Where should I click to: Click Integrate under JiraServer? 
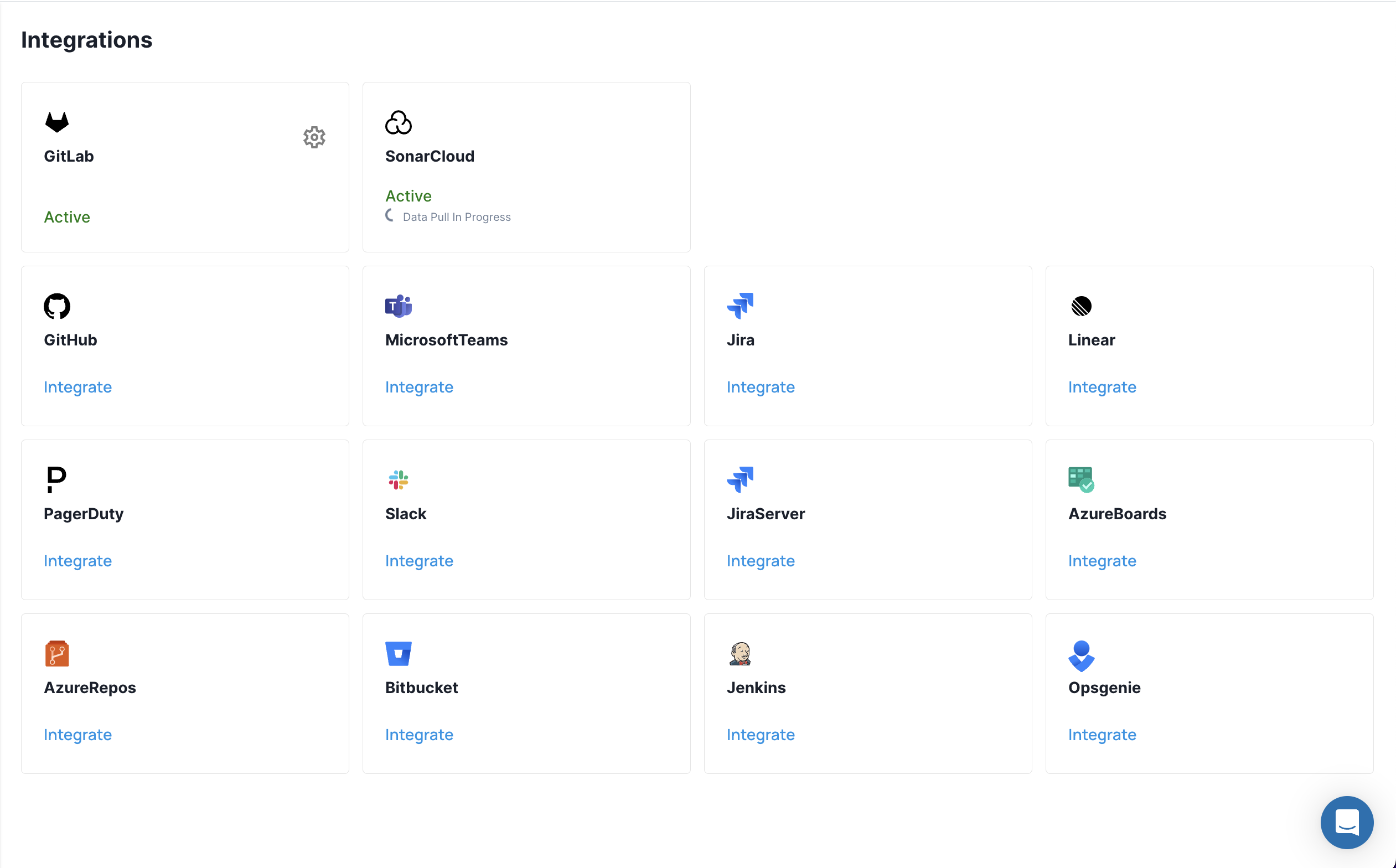760,561
